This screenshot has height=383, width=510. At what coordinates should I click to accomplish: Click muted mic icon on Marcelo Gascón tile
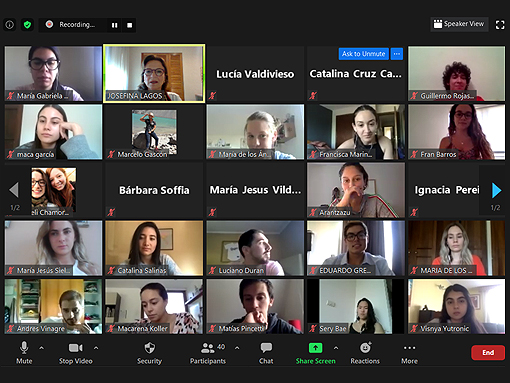click(x=111, y=154)
